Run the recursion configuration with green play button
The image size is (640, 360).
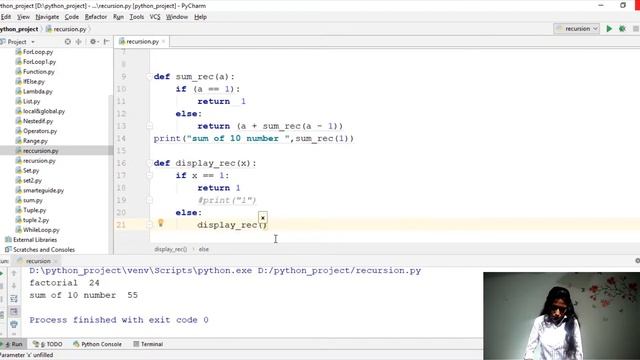click(x=609, y=29)
